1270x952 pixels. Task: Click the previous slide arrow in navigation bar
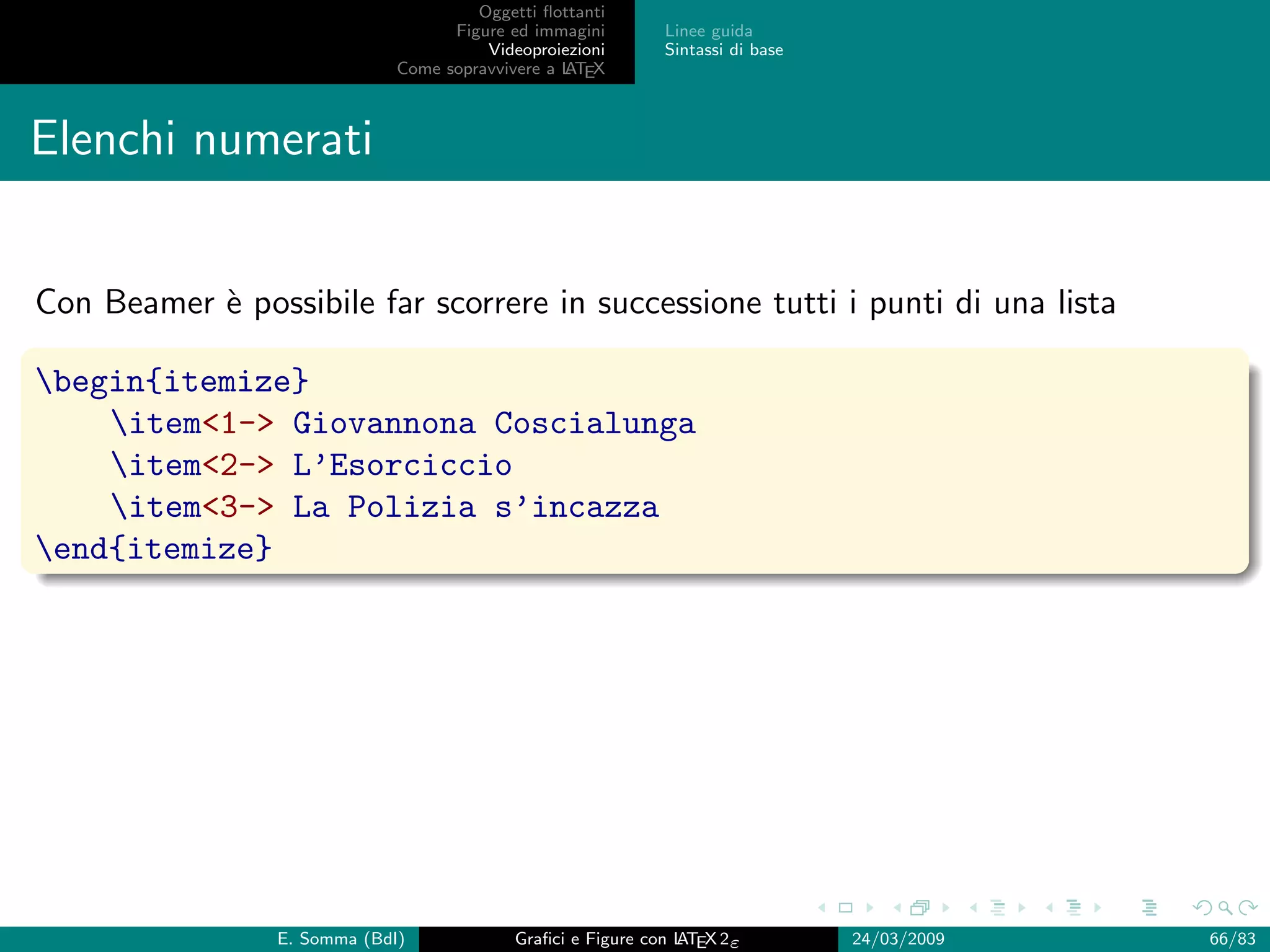[x=822, y=908]
